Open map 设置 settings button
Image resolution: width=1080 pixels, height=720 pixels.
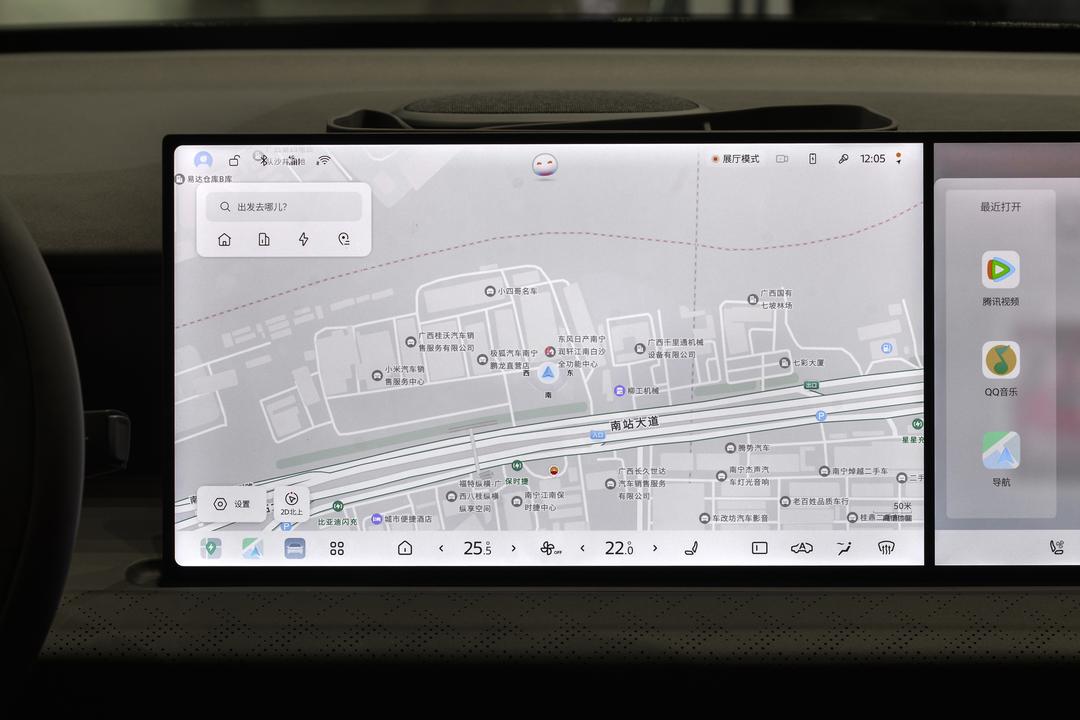[x=231, y=504]
